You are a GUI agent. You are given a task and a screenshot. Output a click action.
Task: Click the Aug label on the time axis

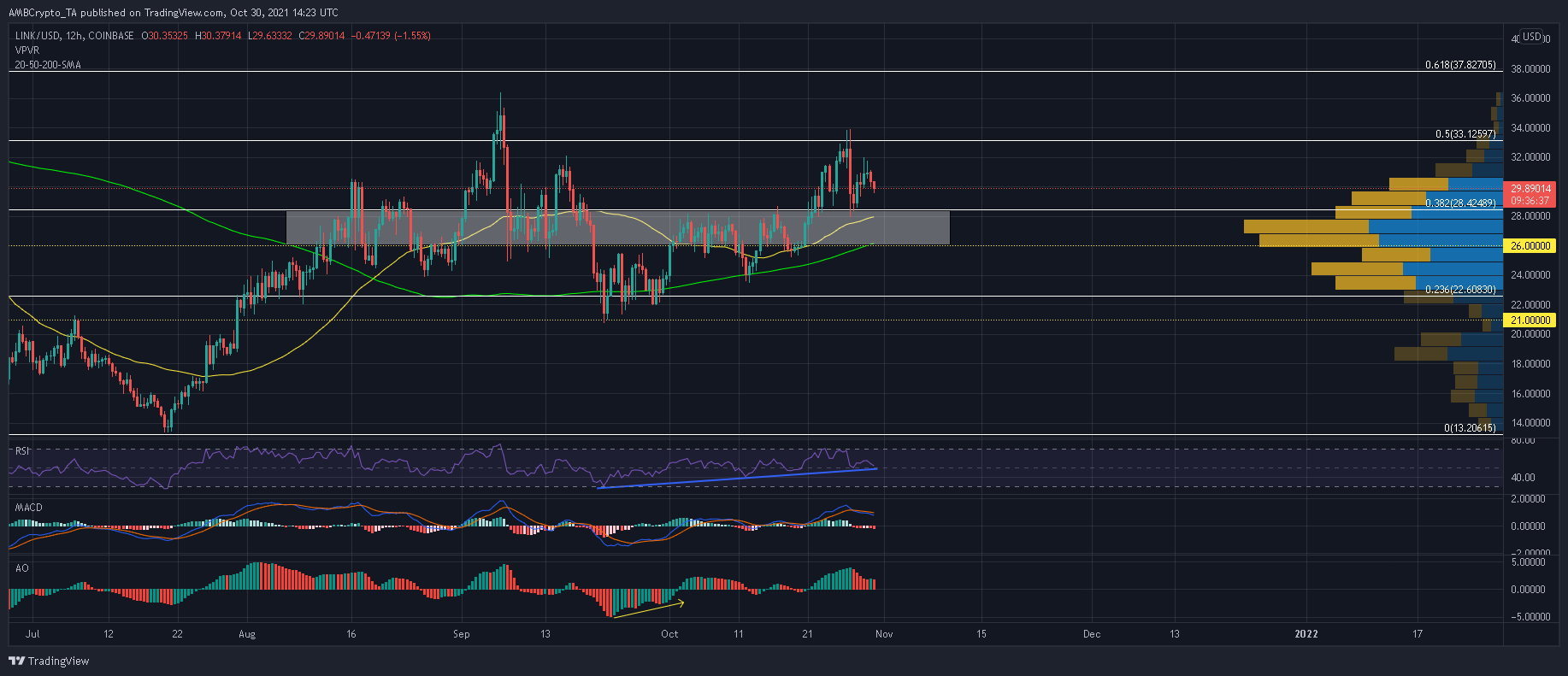tap(247, 634)
